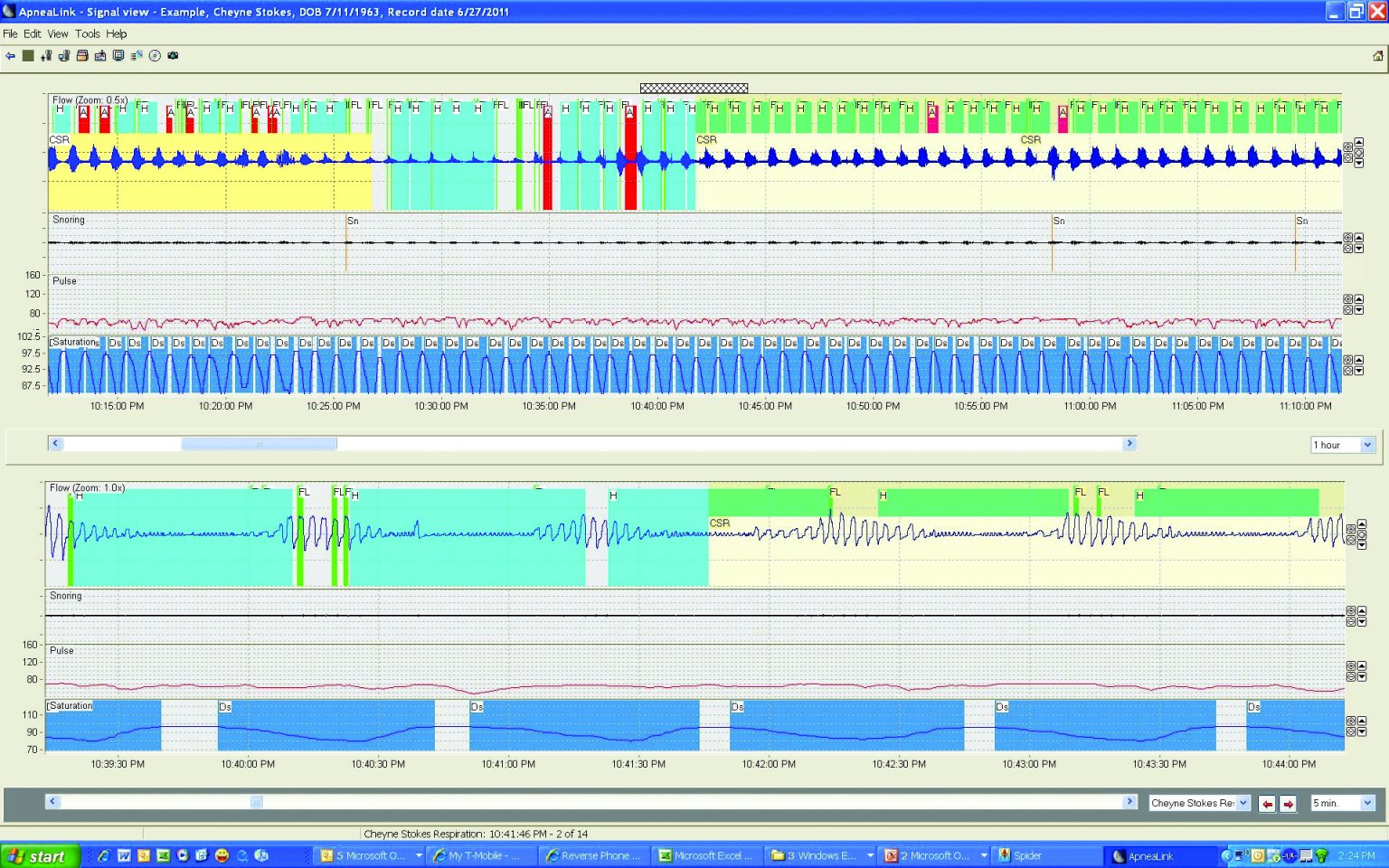1389x868 pixels.
Task: Reset 1-hour Flow signal position with circle button
Action: (x=1359, y=153)
